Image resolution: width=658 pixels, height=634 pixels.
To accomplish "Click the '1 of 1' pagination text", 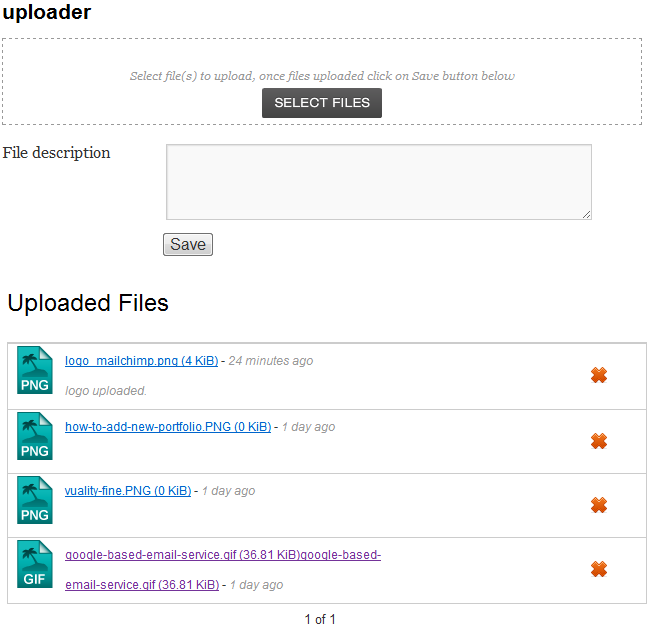I will click(x=320, y=619).
